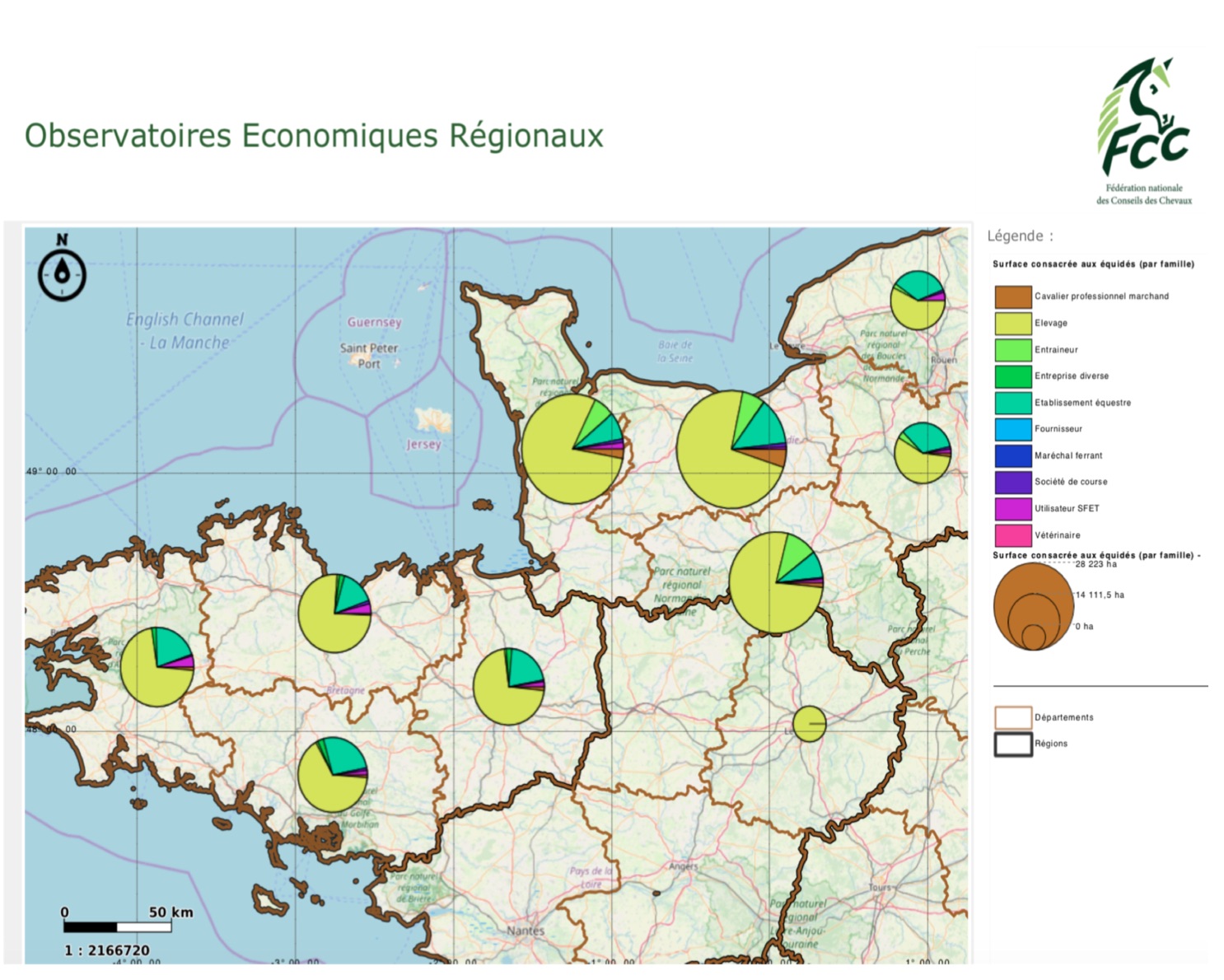Click the 'Vétérinaire' legend label

(x=1058, y=535)
